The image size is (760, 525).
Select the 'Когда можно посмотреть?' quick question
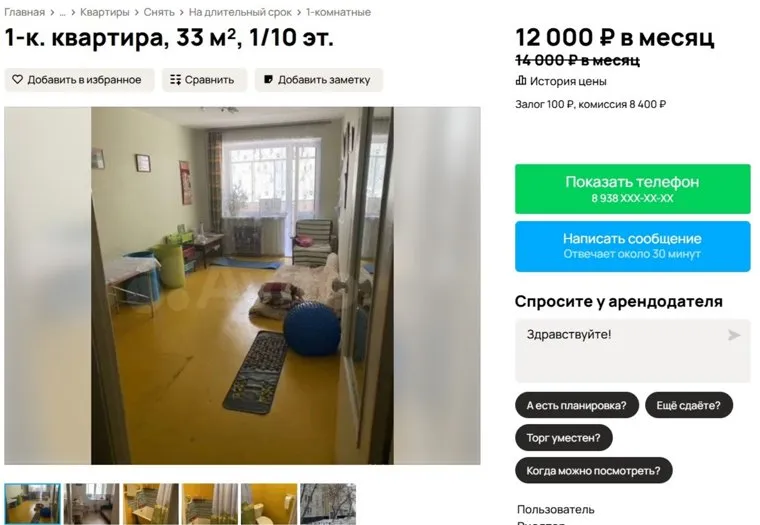click(594, 471)
